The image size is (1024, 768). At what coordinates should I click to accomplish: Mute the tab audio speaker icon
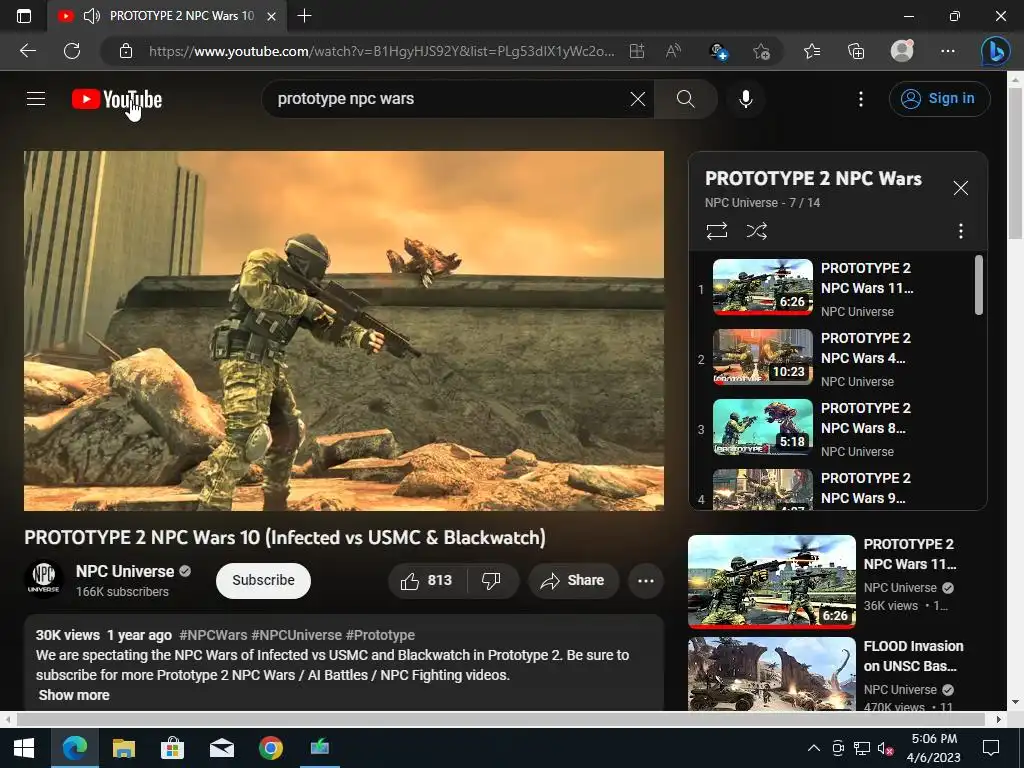[92, 16]
